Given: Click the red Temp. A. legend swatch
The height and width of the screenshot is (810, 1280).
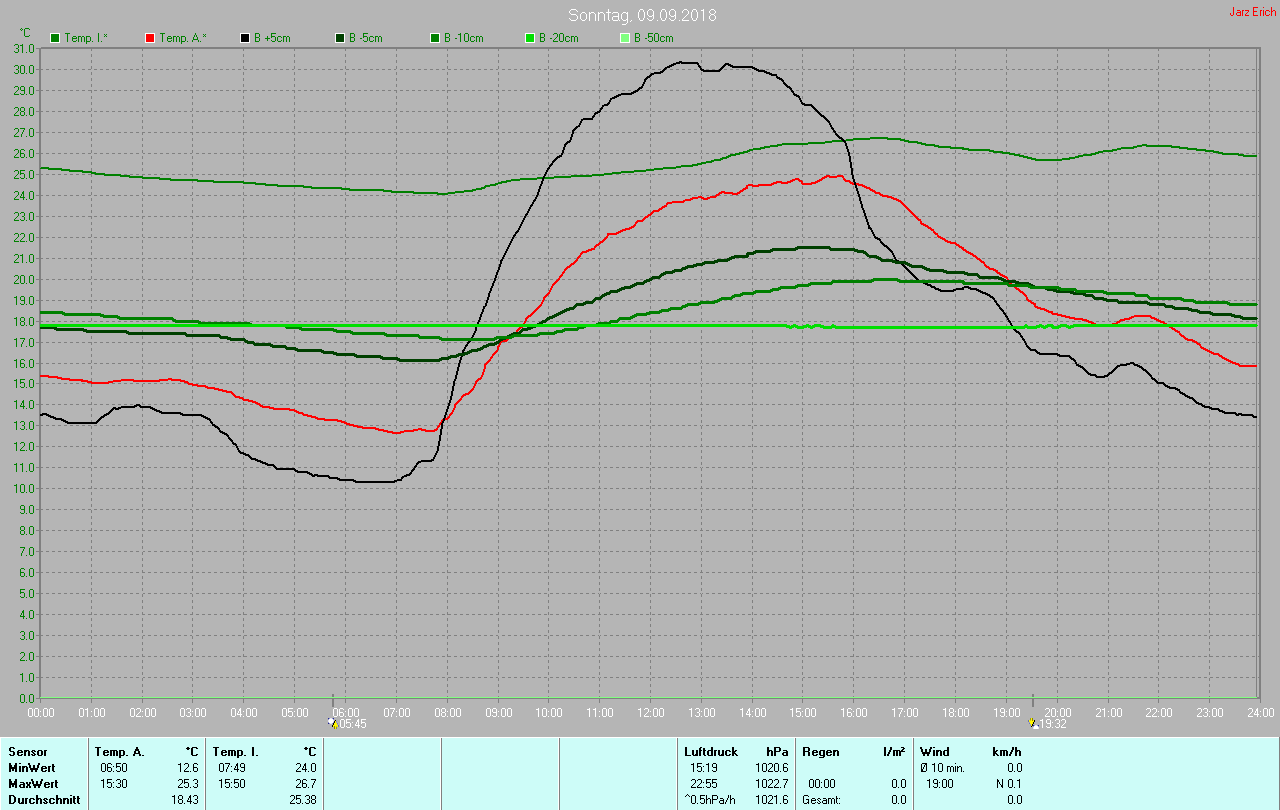Looking at the screenshot, I should (x=150, y=38).
